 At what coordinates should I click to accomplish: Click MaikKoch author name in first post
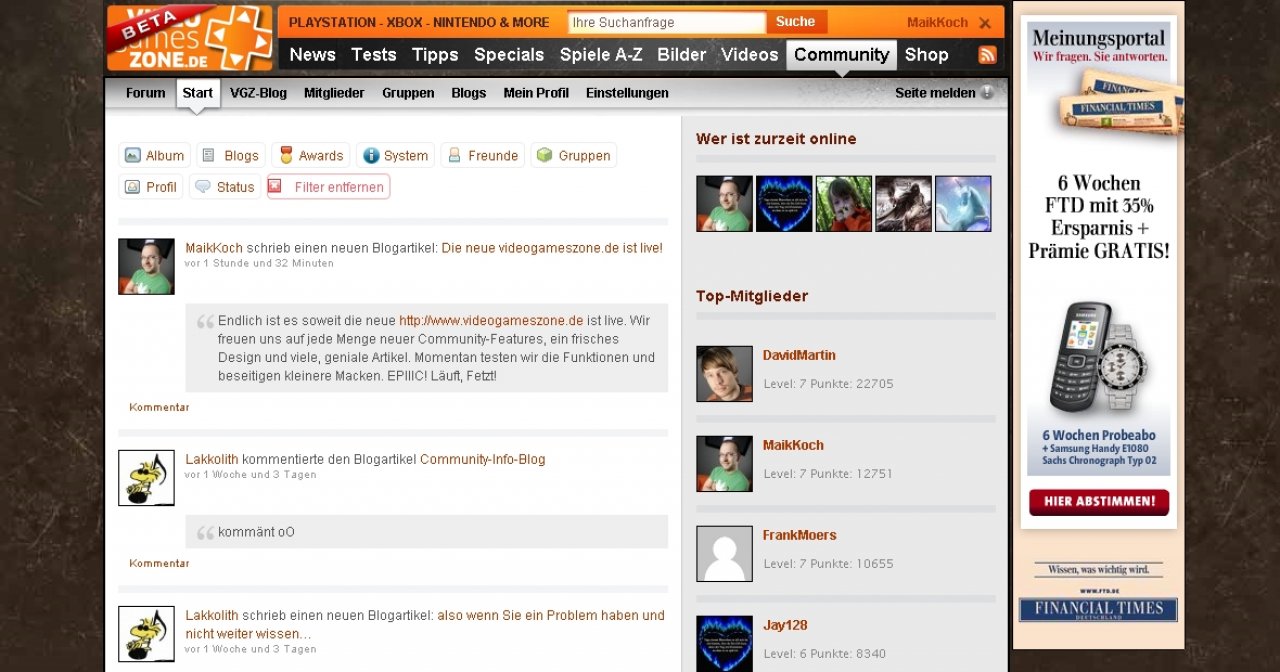214,248
